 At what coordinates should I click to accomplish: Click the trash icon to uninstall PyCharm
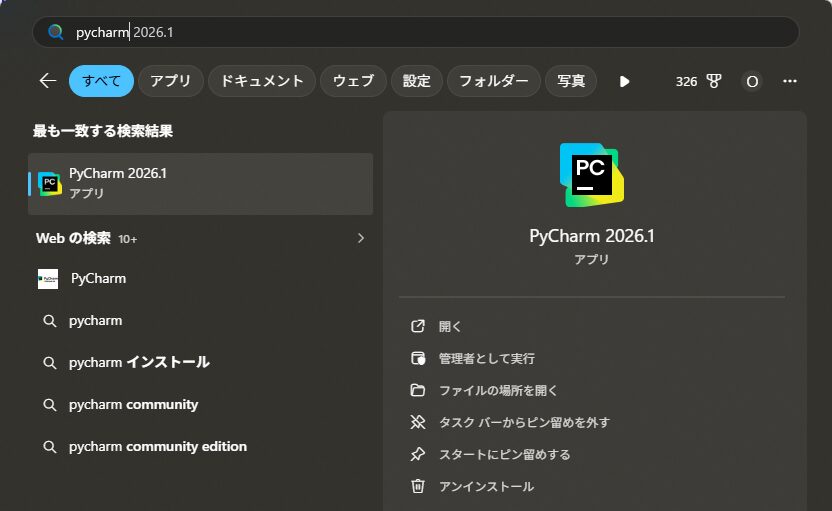[418, 486]
